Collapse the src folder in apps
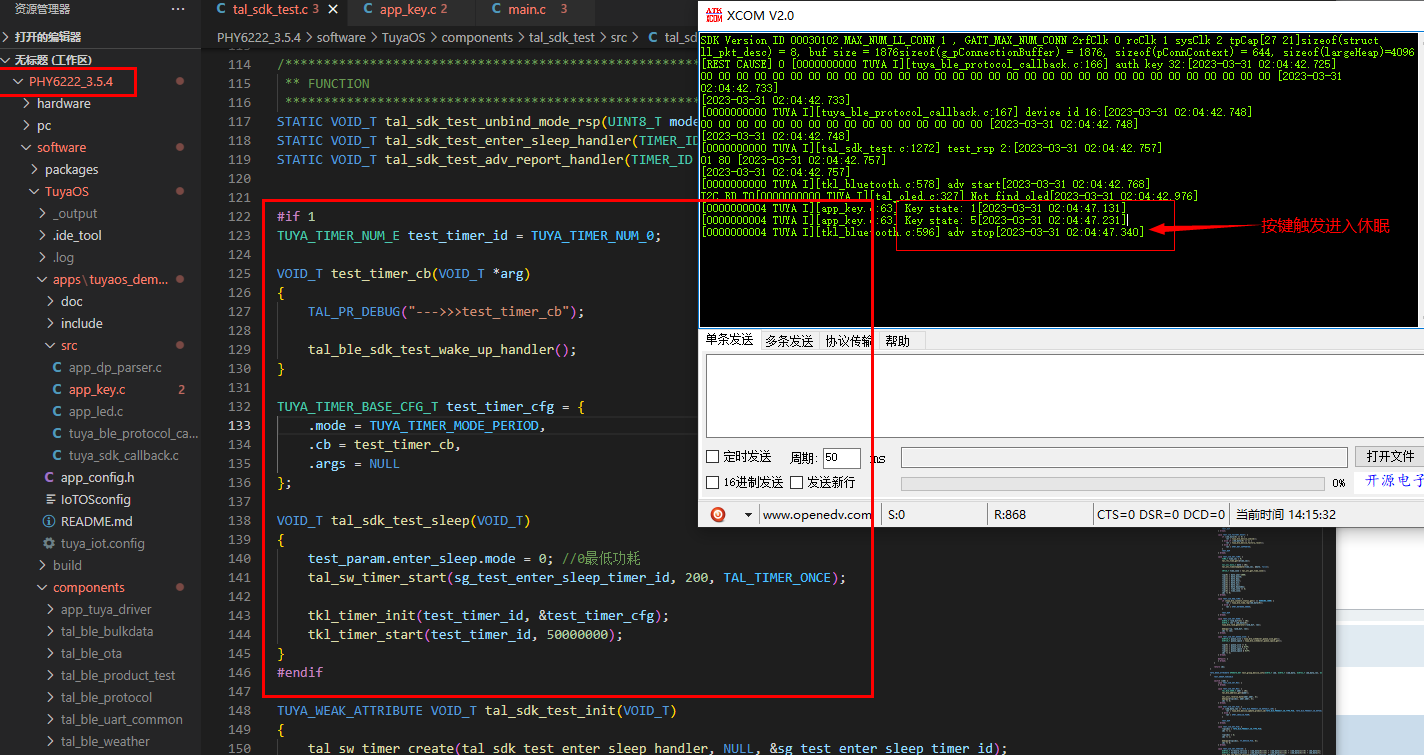 click(x=50, y=345)
